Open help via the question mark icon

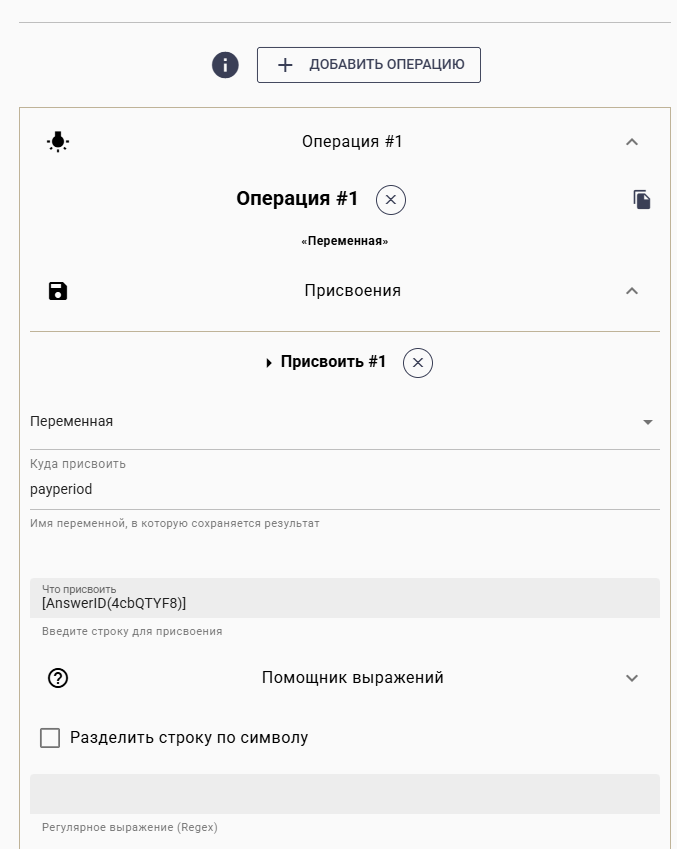click(57, 677)
